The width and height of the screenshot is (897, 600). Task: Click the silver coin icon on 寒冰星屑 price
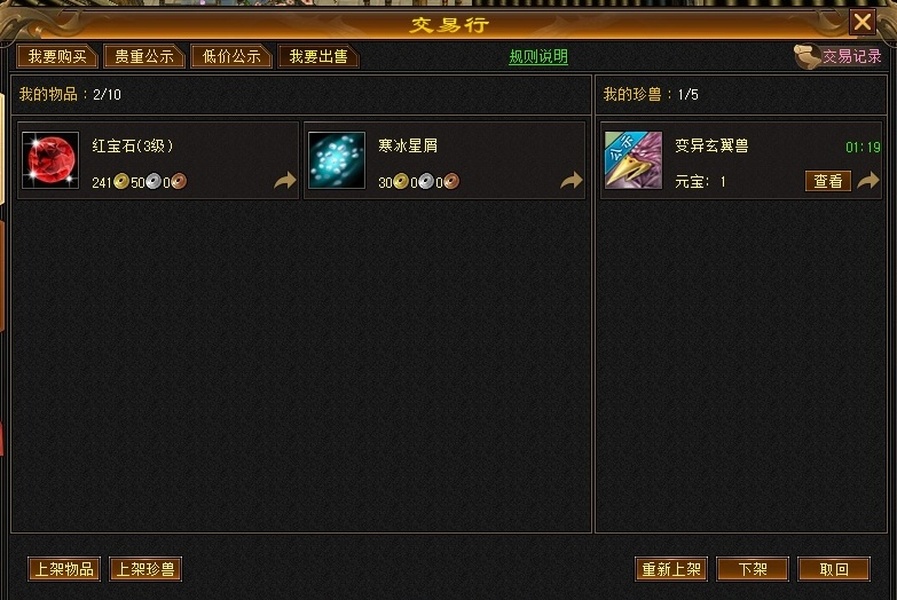tap(426, 182)
